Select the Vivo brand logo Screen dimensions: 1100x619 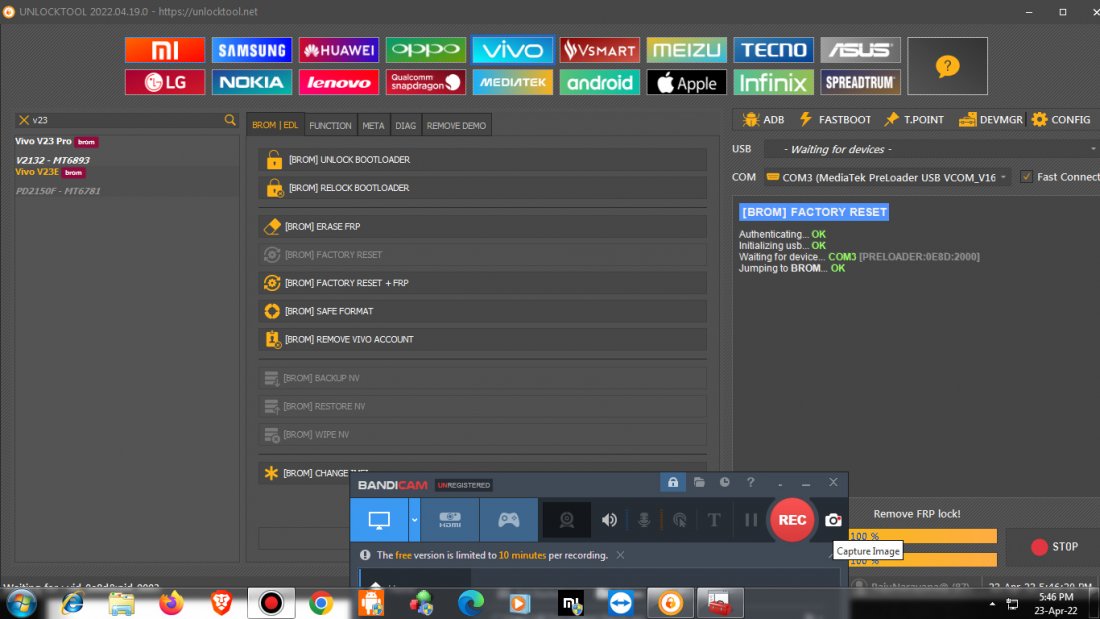click(513, 50)
